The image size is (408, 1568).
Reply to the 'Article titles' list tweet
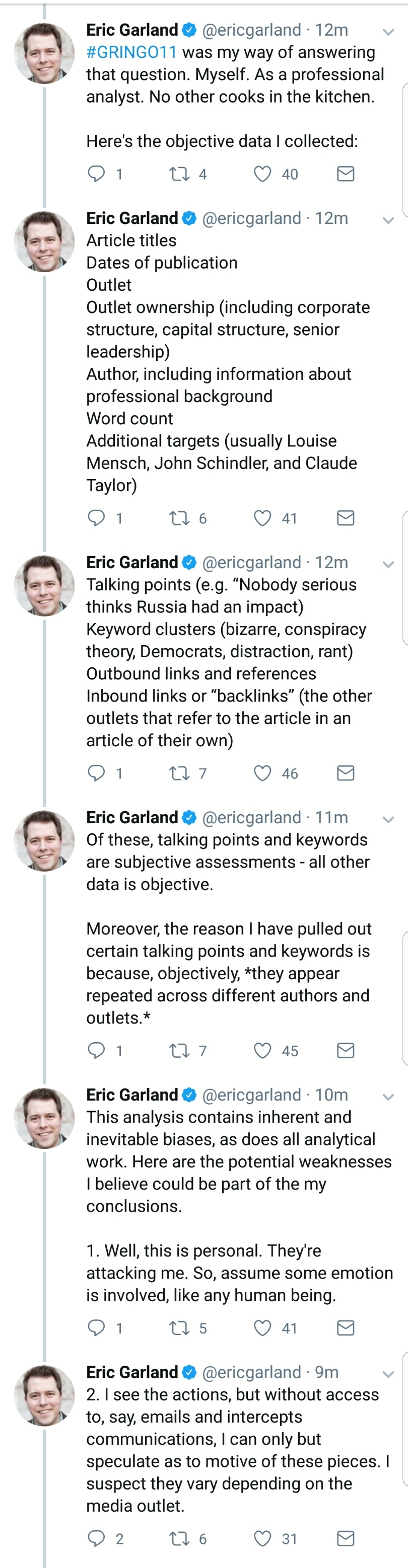point(96,518)
